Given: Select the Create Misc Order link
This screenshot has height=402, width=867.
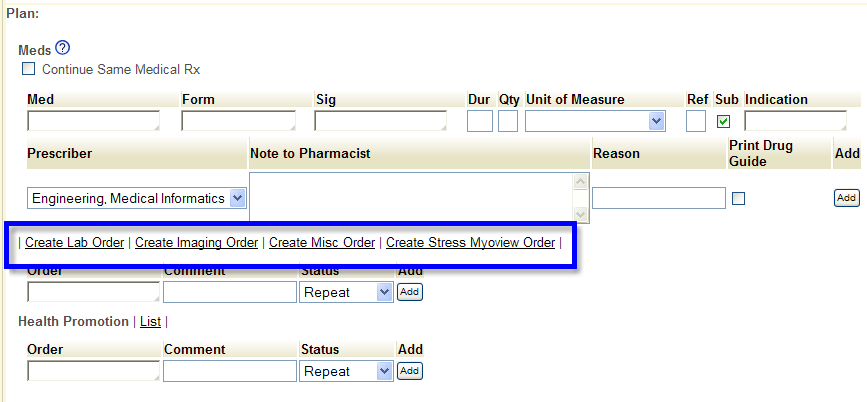Looking at the screenshot, I should coord(322,243).
